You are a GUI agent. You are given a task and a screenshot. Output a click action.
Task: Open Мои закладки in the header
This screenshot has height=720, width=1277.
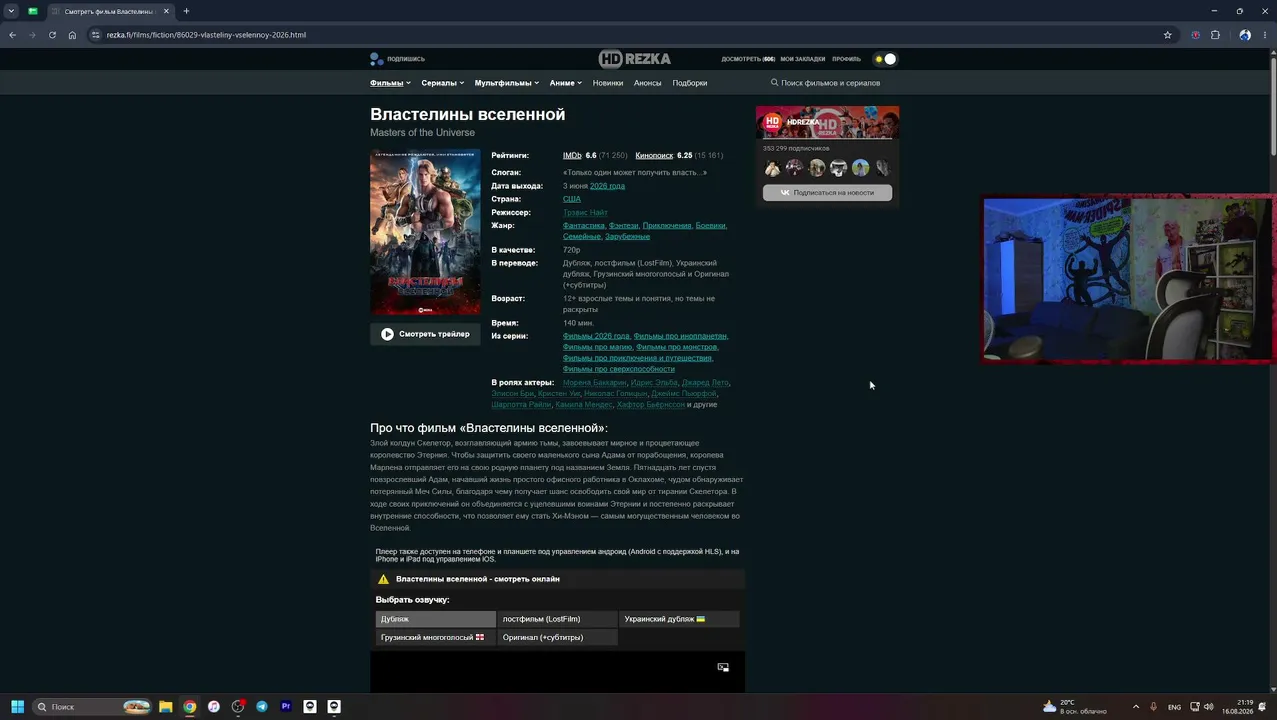803,59
